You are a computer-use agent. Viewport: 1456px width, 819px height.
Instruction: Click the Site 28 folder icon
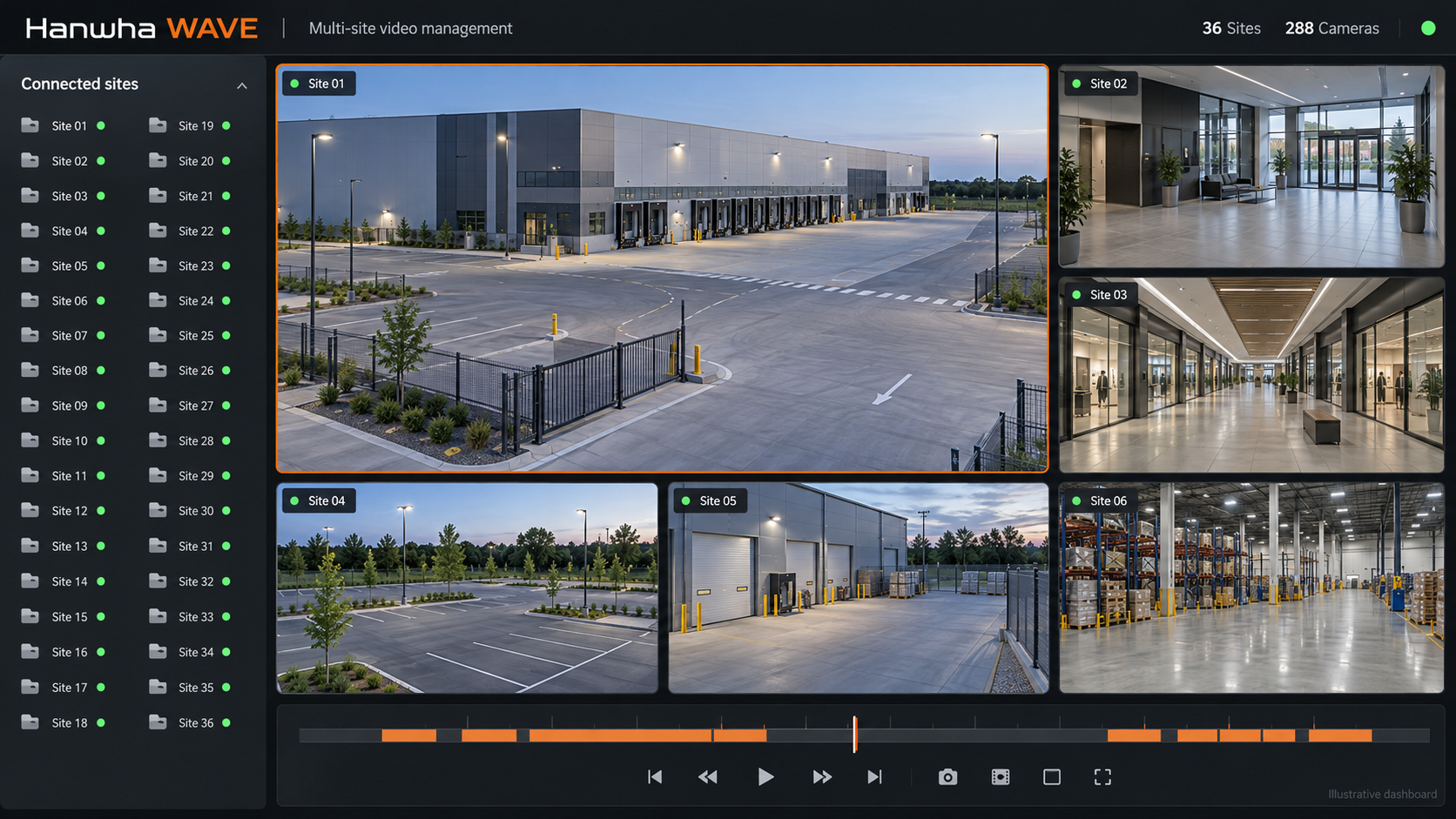click(158, 440)
